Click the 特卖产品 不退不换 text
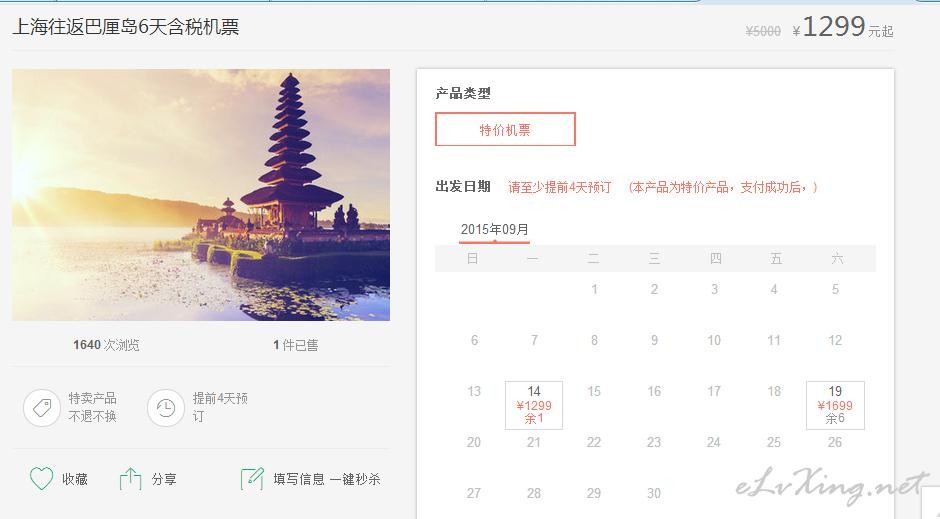This screenshot has height=519, width=940. [92, 407]
